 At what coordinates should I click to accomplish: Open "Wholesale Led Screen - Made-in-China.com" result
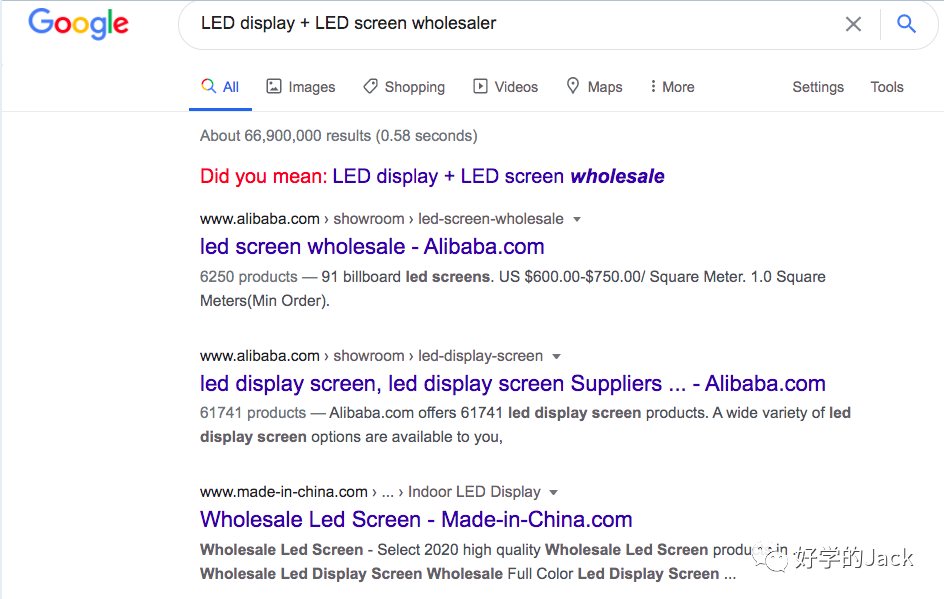click(416, 520)
